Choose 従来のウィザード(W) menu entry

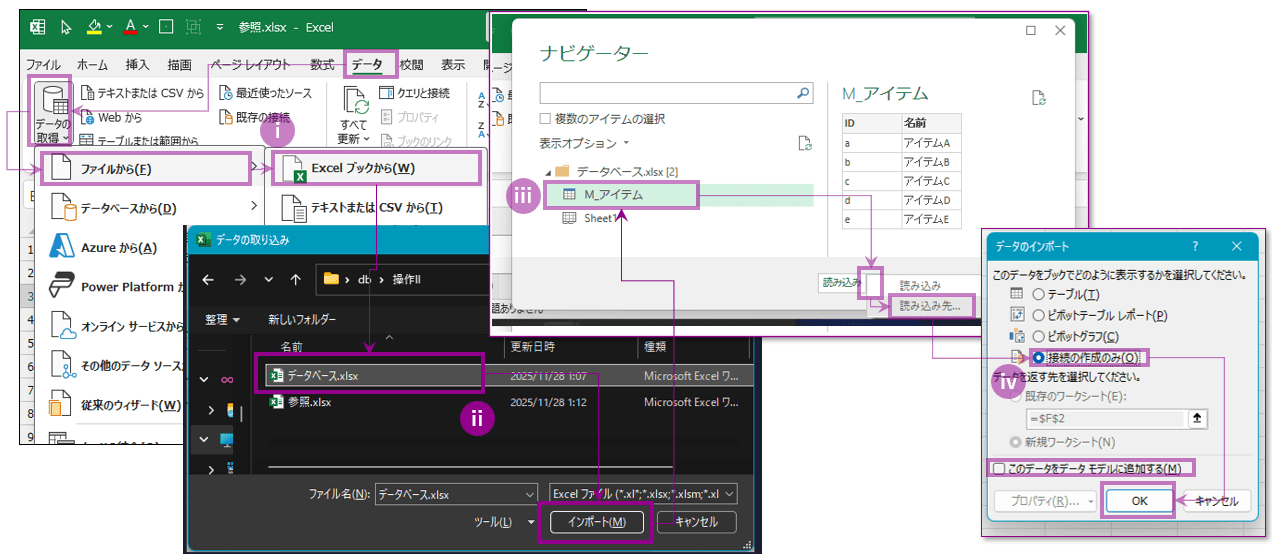coord(115,405)
